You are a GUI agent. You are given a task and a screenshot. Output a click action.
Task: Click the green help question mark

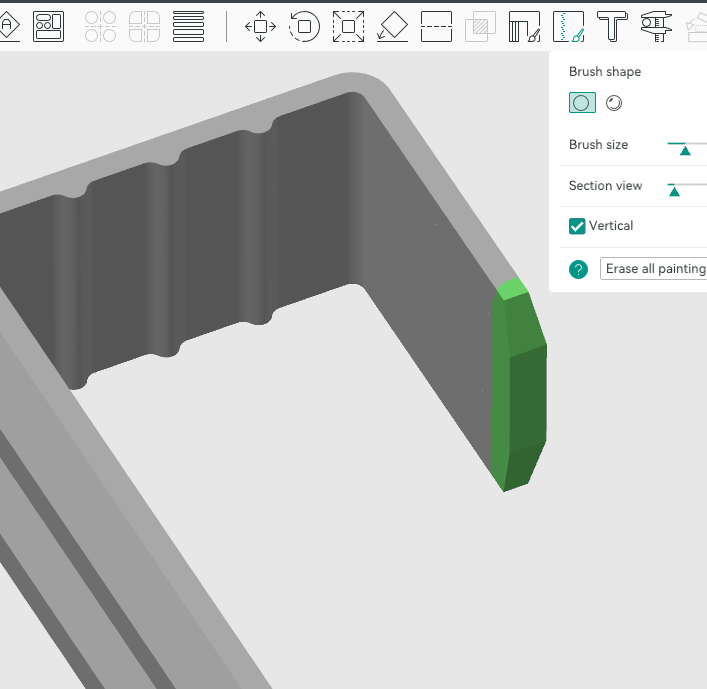pyautogui.click(x=578, y=269)
